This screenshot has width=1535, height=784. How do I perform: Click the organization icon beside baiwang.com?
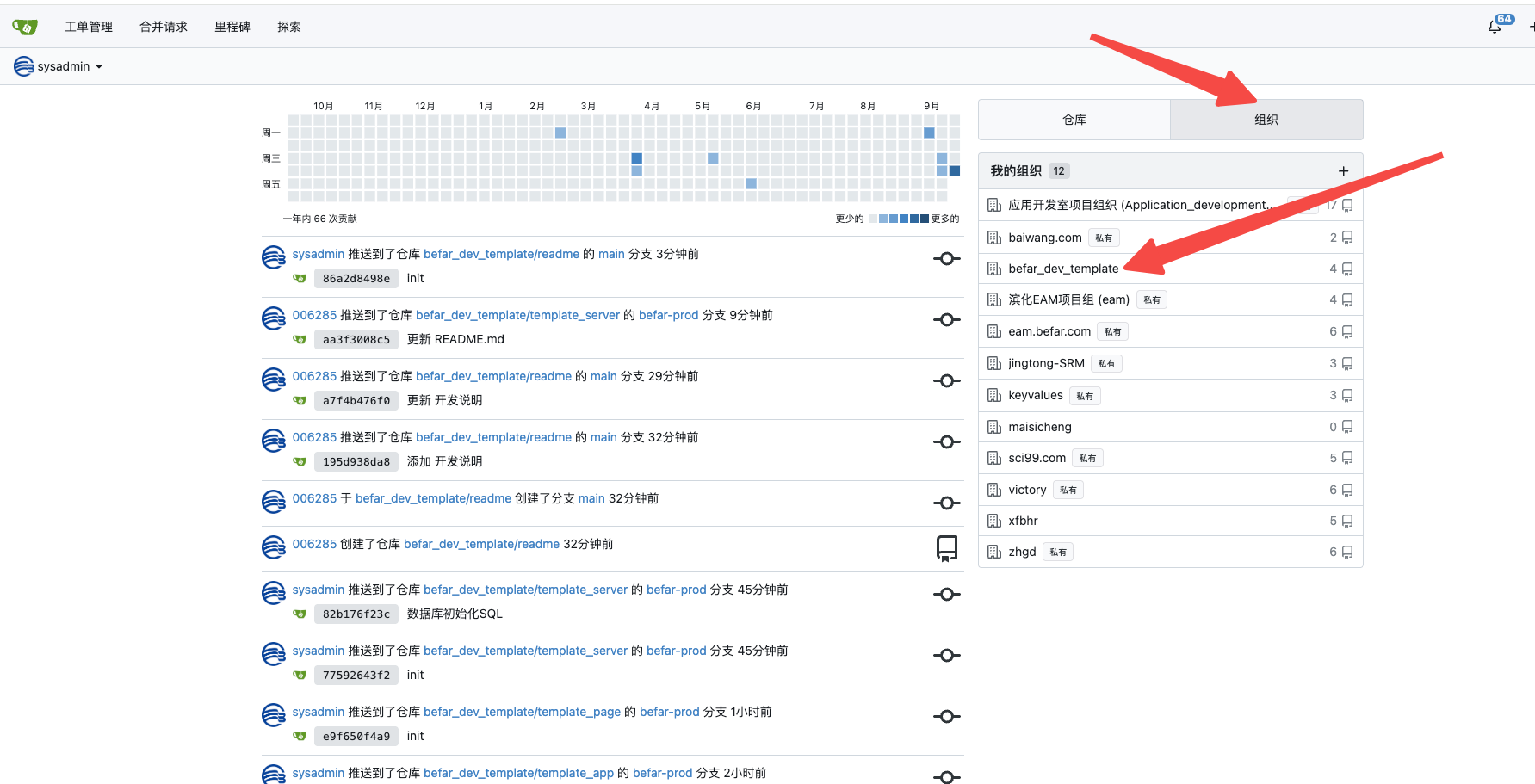coord(994,238)
